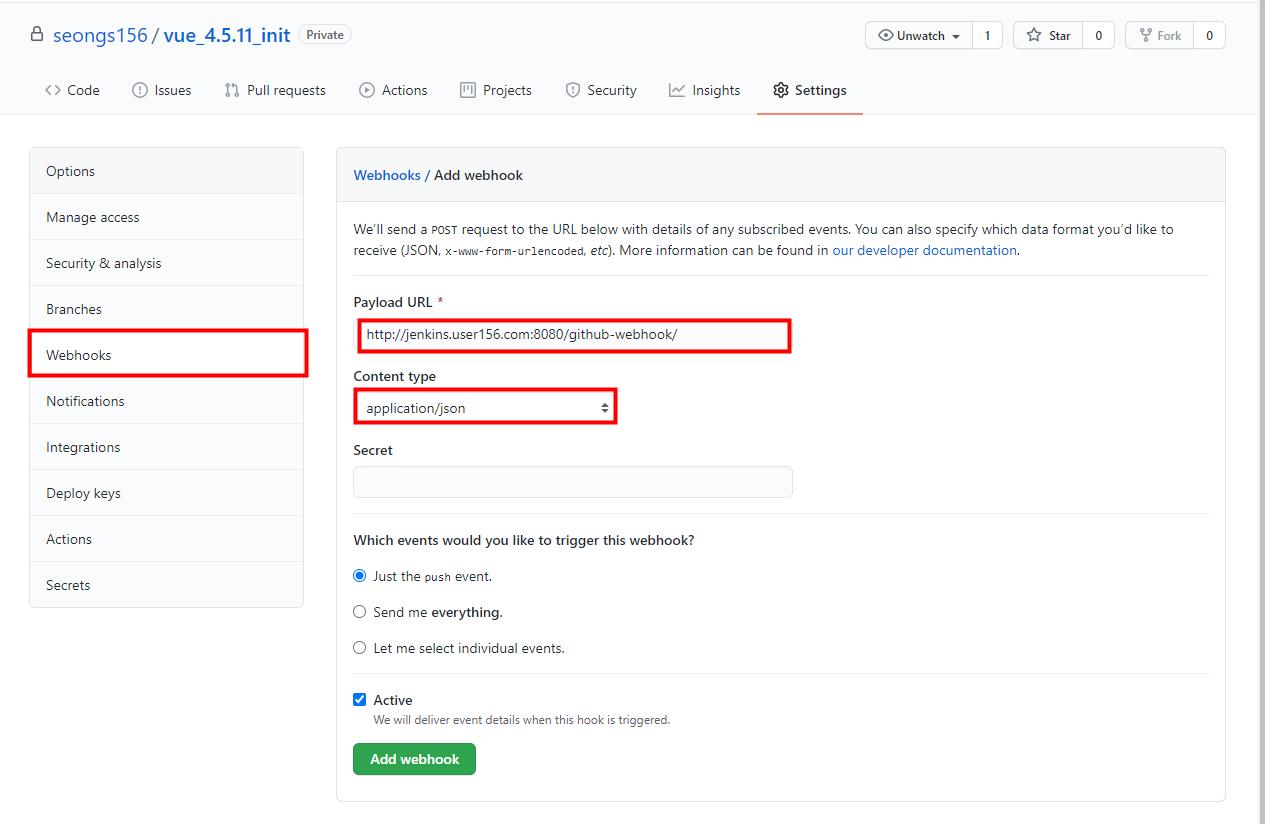
Task: Select 'Send me everything' radio option
Action: point(360,612)
